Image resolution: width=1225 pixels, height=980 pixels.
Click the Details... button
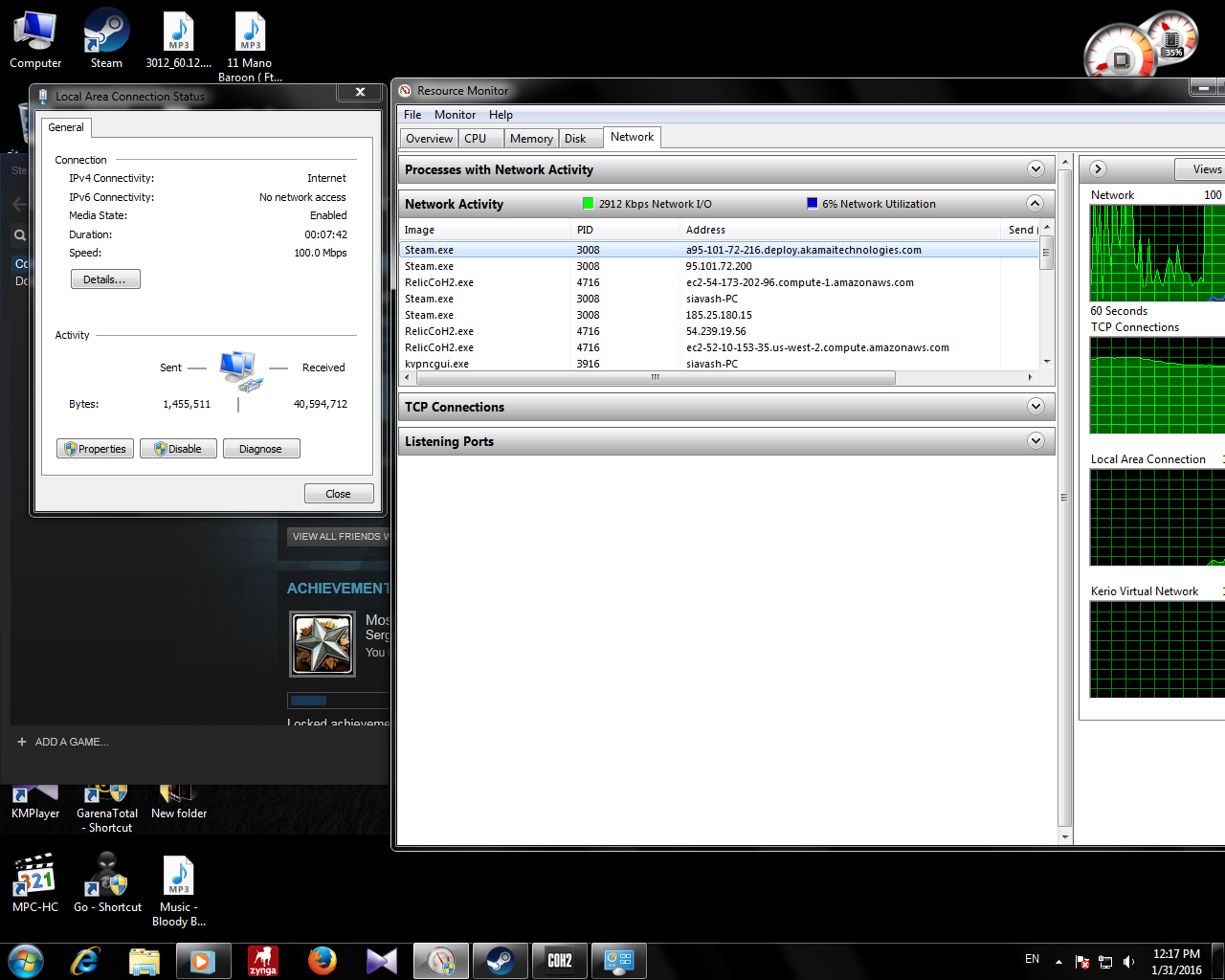(x=105, y=279)
